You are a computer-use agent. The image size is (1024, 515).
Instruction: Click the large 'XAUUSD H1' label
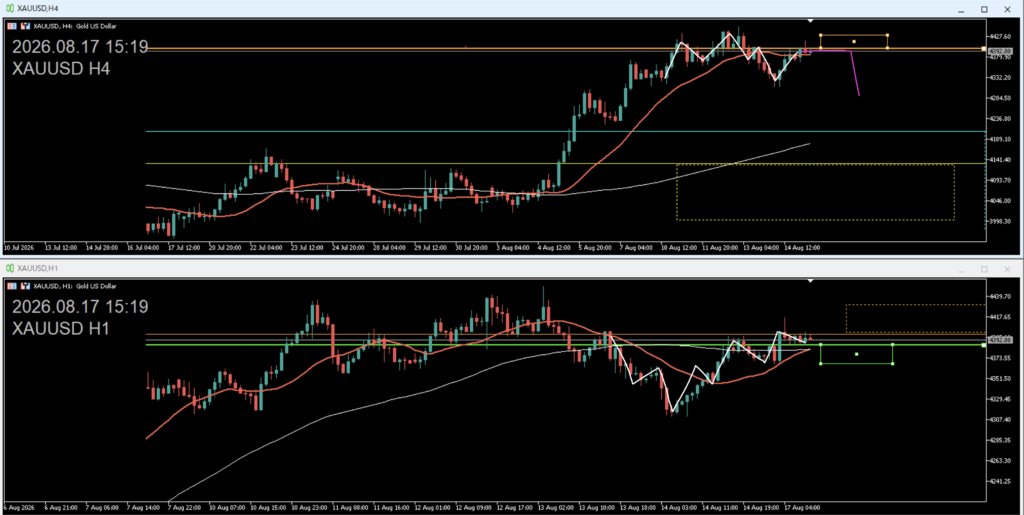[61, 328]
